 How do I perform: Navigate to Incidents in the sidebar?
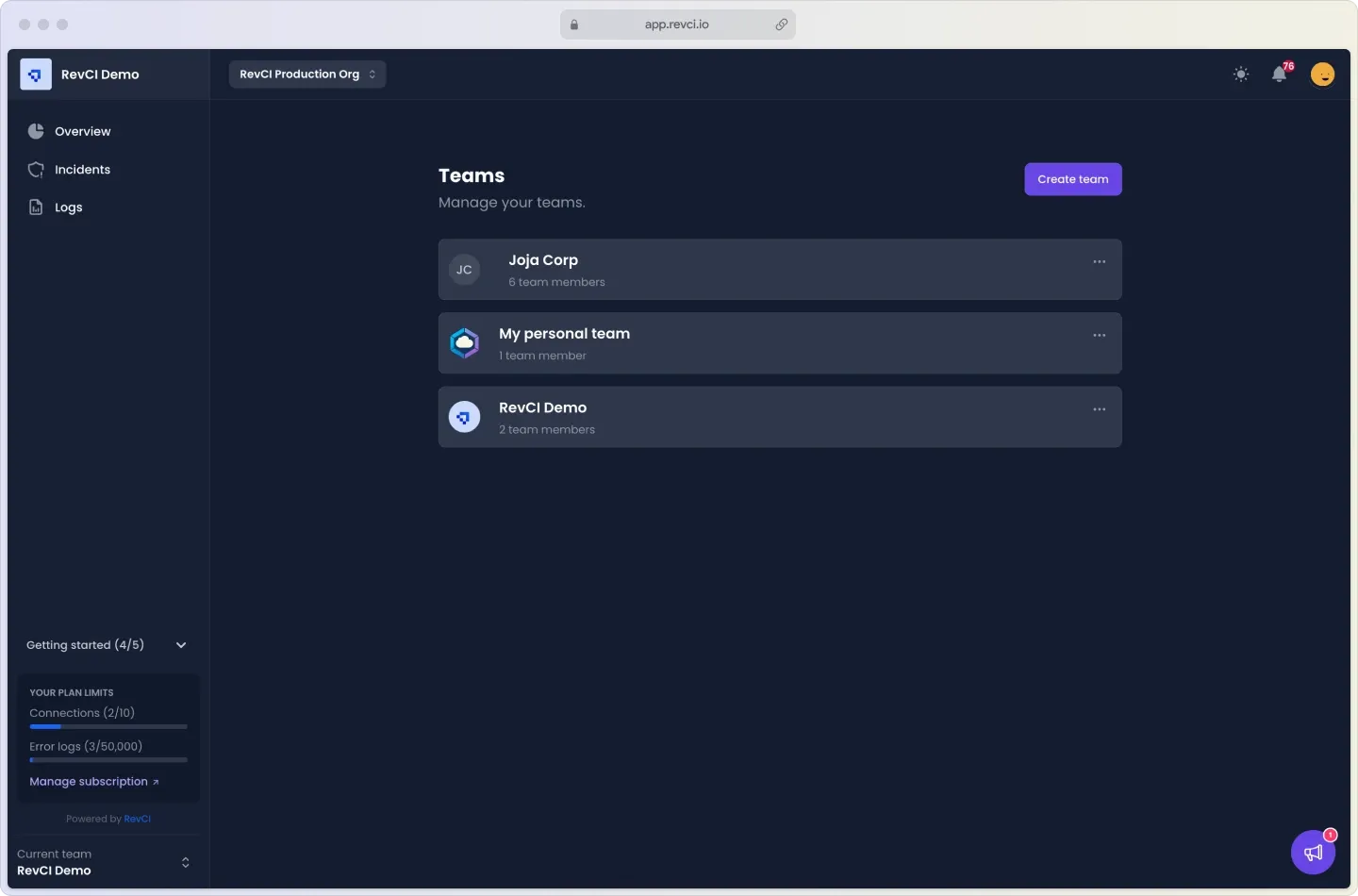point(82,170)
